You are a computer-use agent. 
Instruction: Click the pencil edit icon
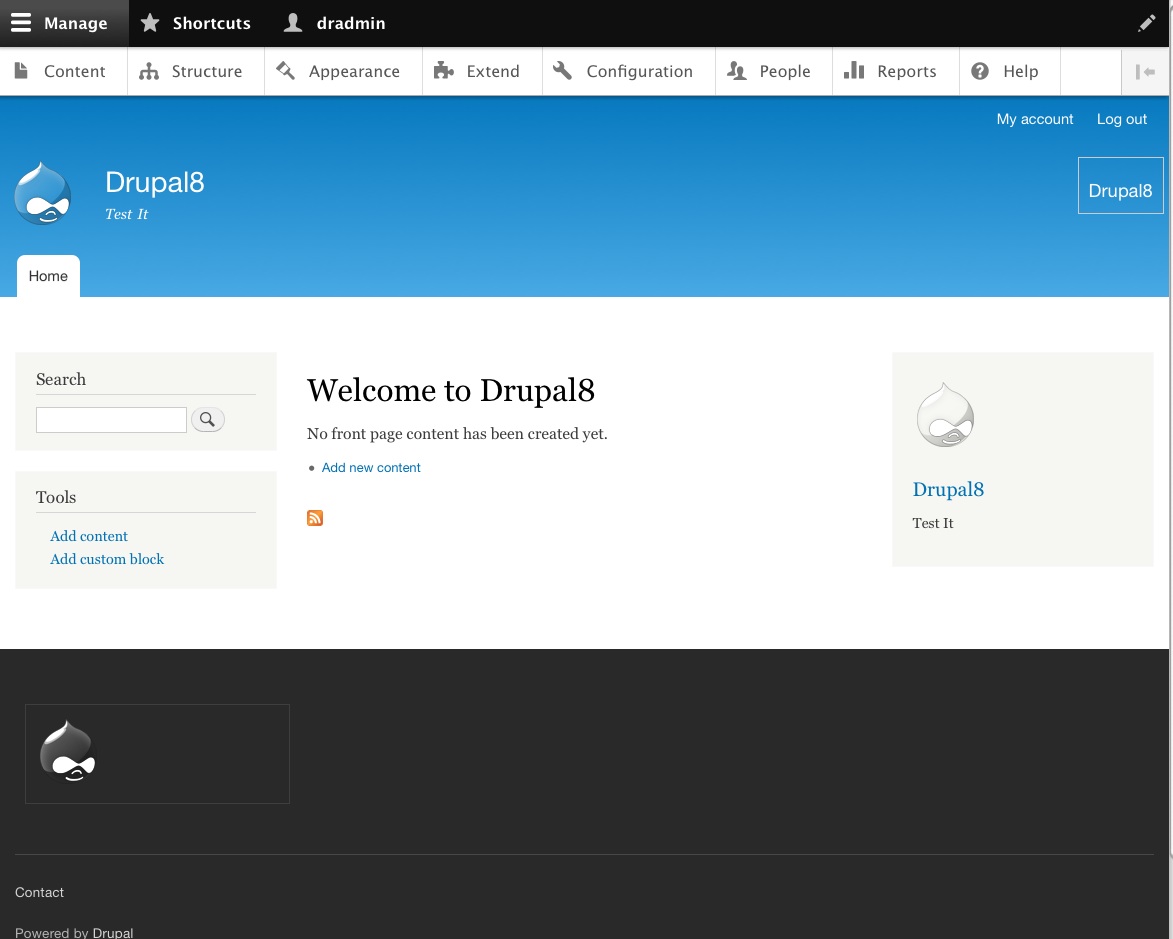pyautogui.click(x=1146, y=23)
